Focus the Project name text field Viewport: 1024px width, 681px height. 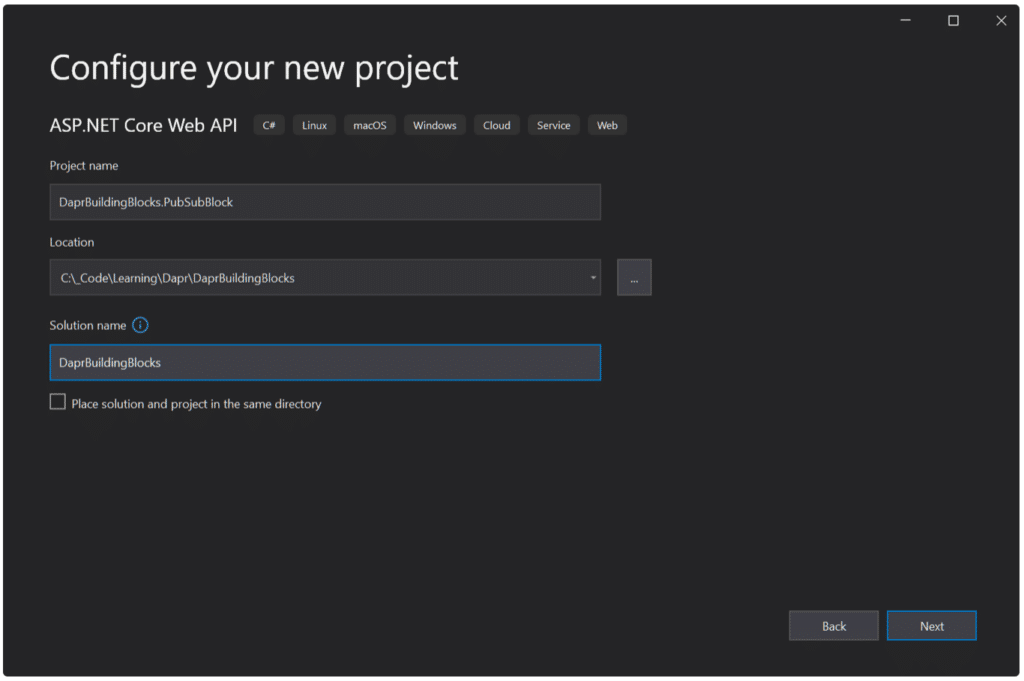click(325, 202)
